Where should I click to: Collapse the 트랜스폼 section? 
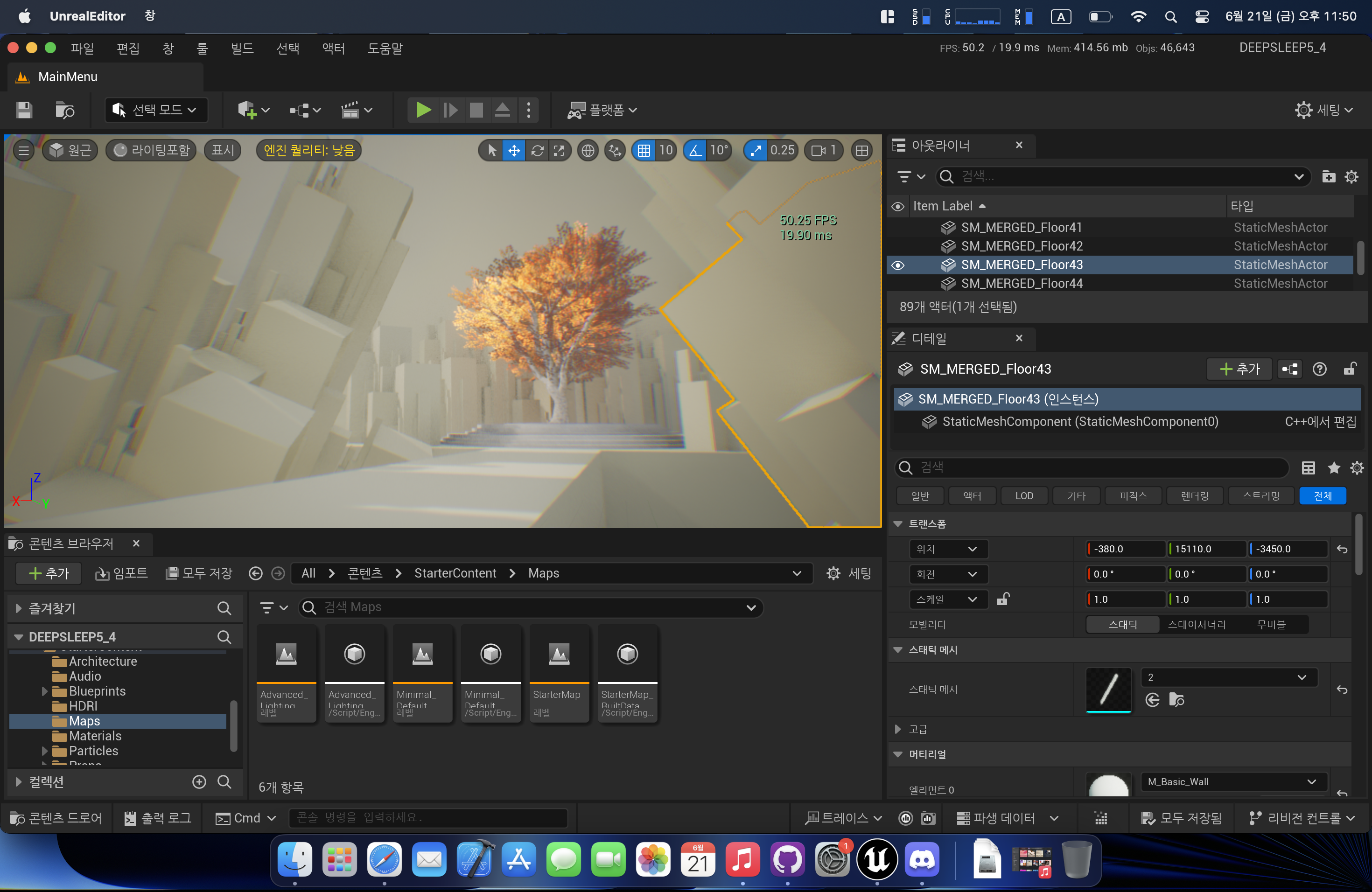click(x=897, y=524)
